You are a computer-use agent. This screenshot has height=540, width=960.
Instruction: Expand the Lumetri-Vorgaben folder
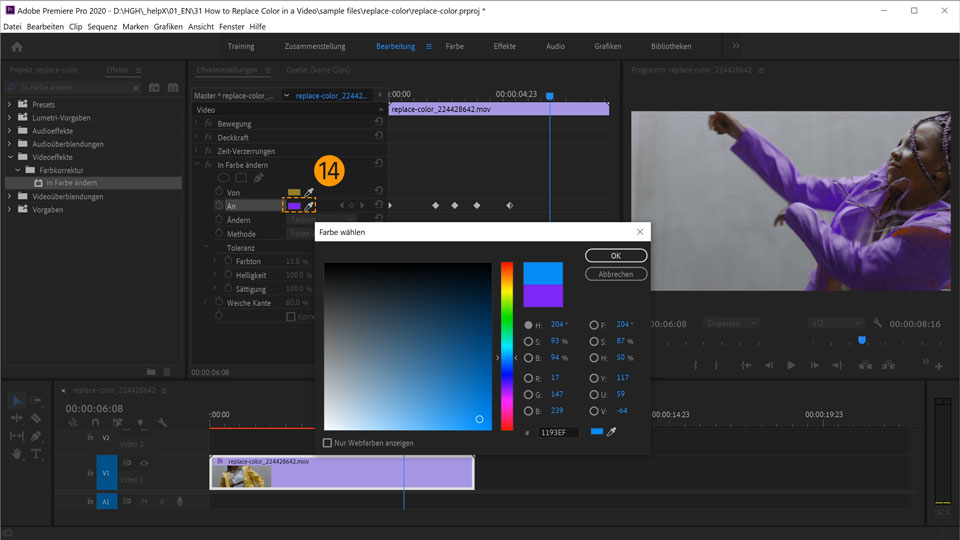pyautogui.click(x=9, y=118)
